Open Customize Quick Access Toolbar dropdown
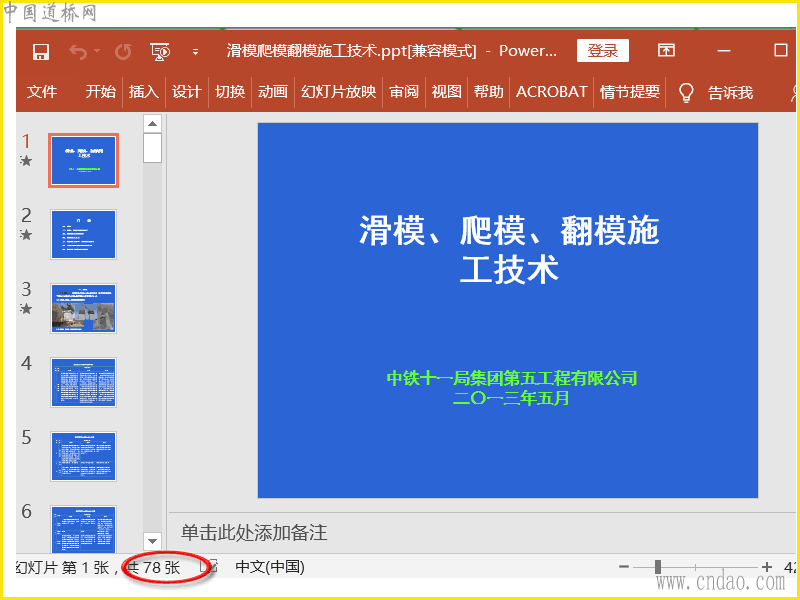The width and height of the screenshot is (800, 600). (195, 52)
